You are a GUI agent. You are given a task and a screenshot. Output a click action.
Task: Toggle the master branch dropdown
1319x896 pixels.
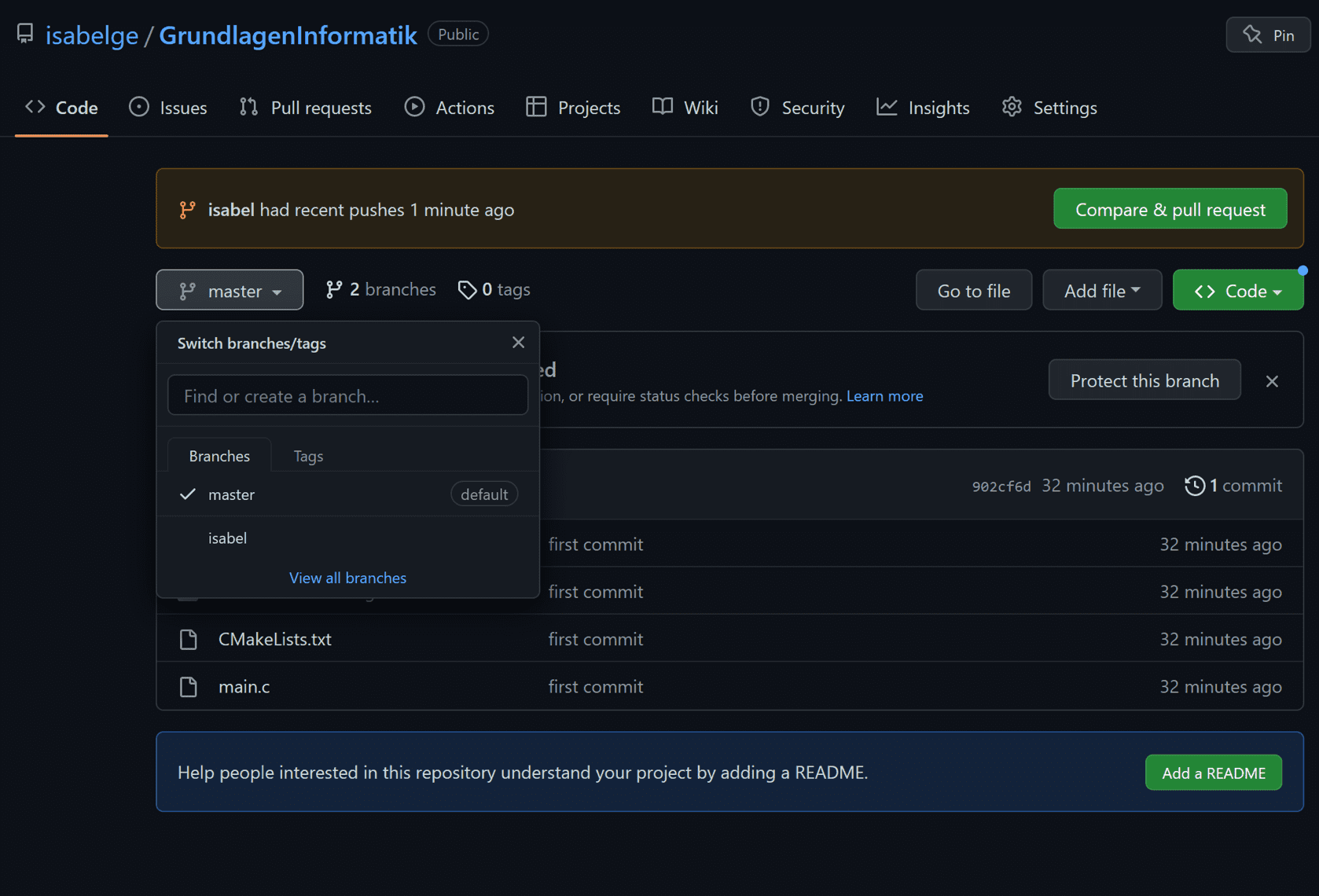pos(230,290)
